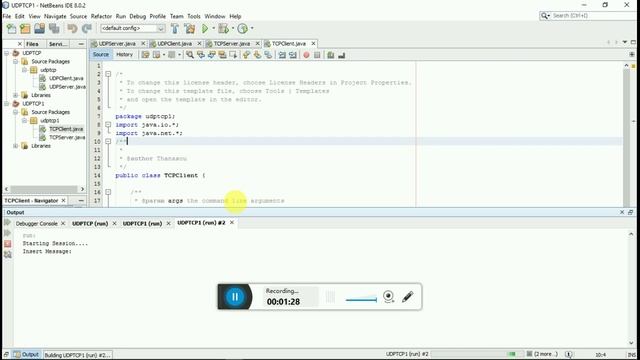This screenshot has height=360, width=640.
Task: Click the Shift Line Left icon
Action: click(x=282, y=55)
